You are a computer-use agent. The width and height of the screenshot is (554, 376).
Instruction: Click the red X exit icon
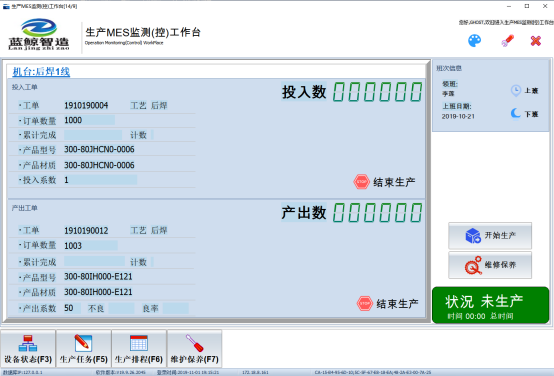[x=536, y=41]
